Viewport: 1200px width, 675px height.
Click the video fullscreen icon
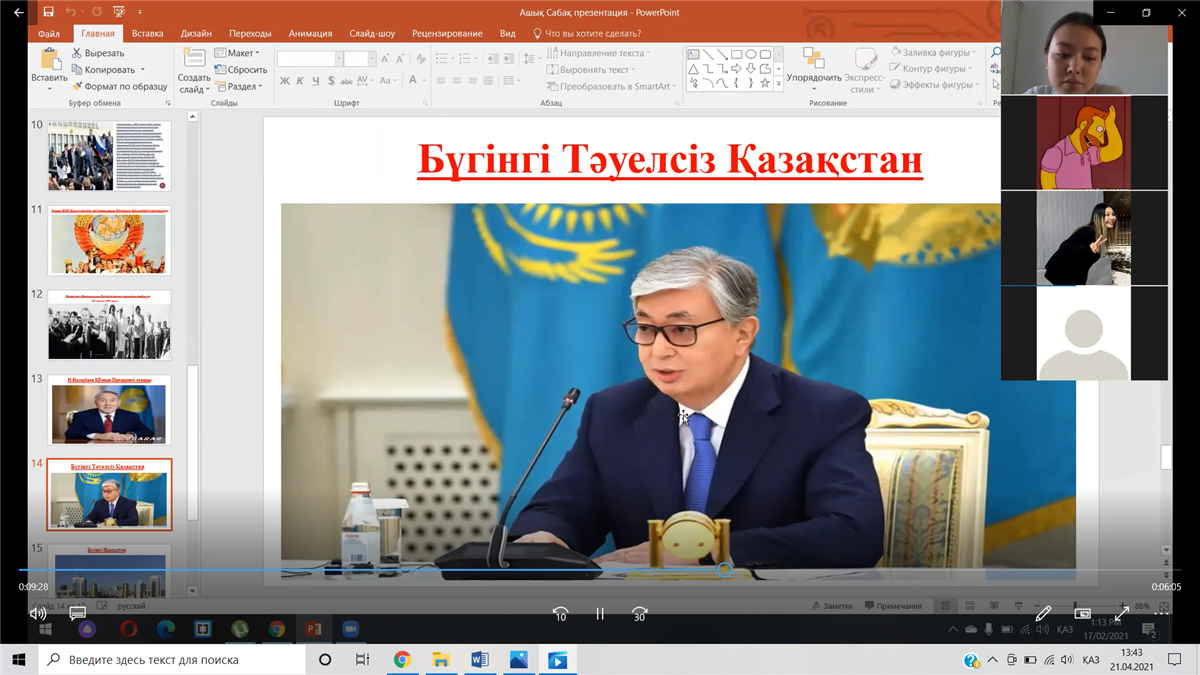click(x=1122, y=613)
